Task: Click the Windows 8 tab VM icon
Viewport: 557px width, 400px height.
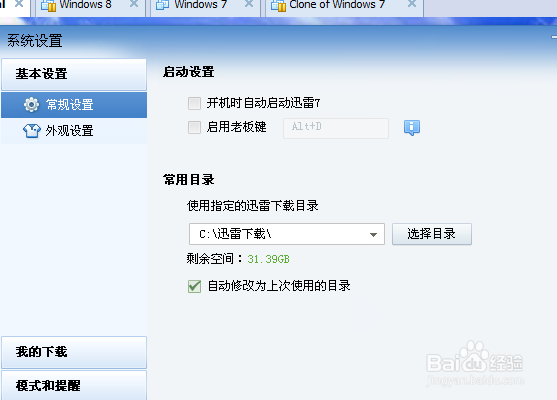Action: tap(49, 5)
